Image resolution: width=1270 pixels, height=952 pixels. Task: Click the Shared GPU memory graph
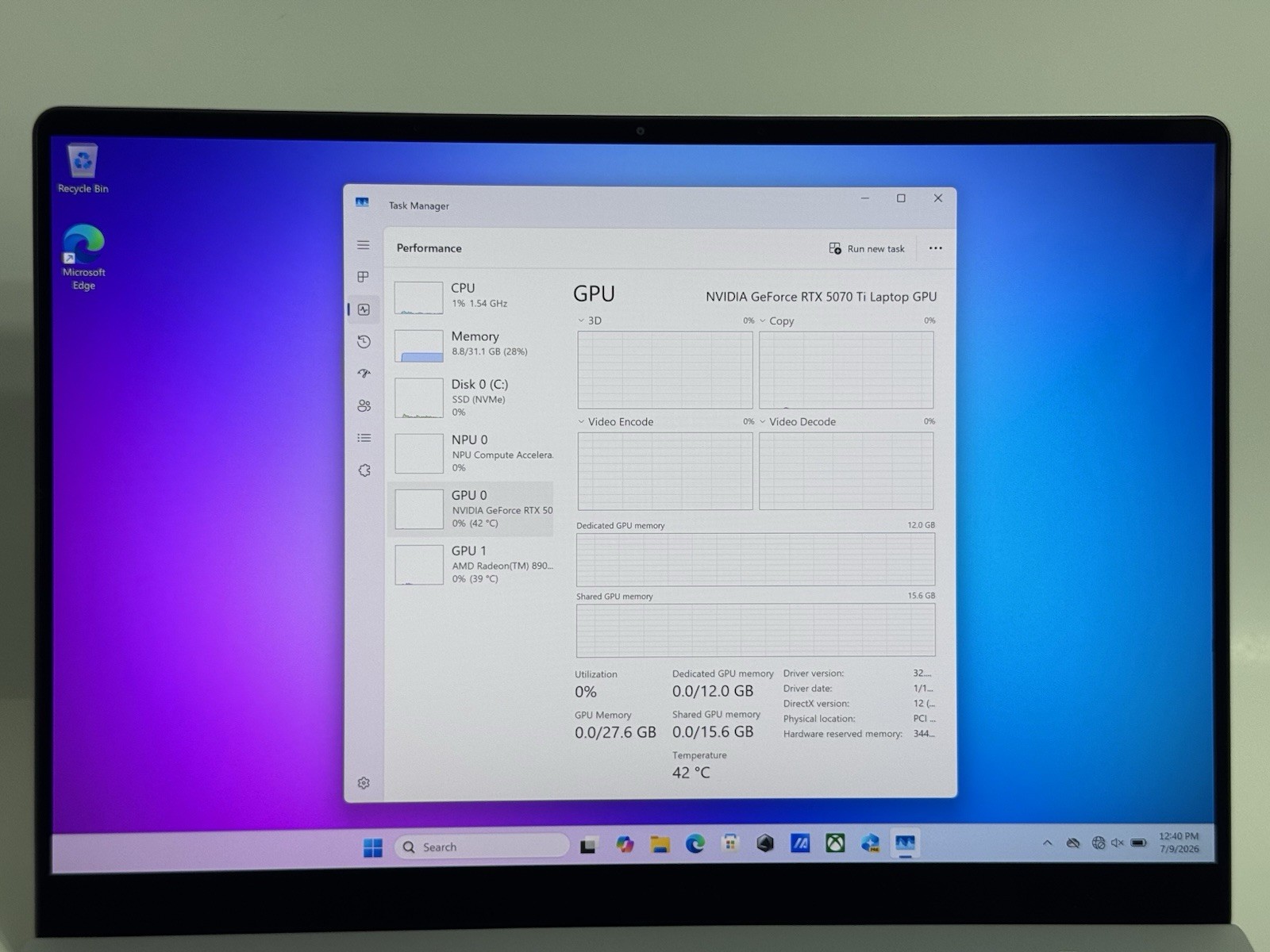click(x=756, y=630)
